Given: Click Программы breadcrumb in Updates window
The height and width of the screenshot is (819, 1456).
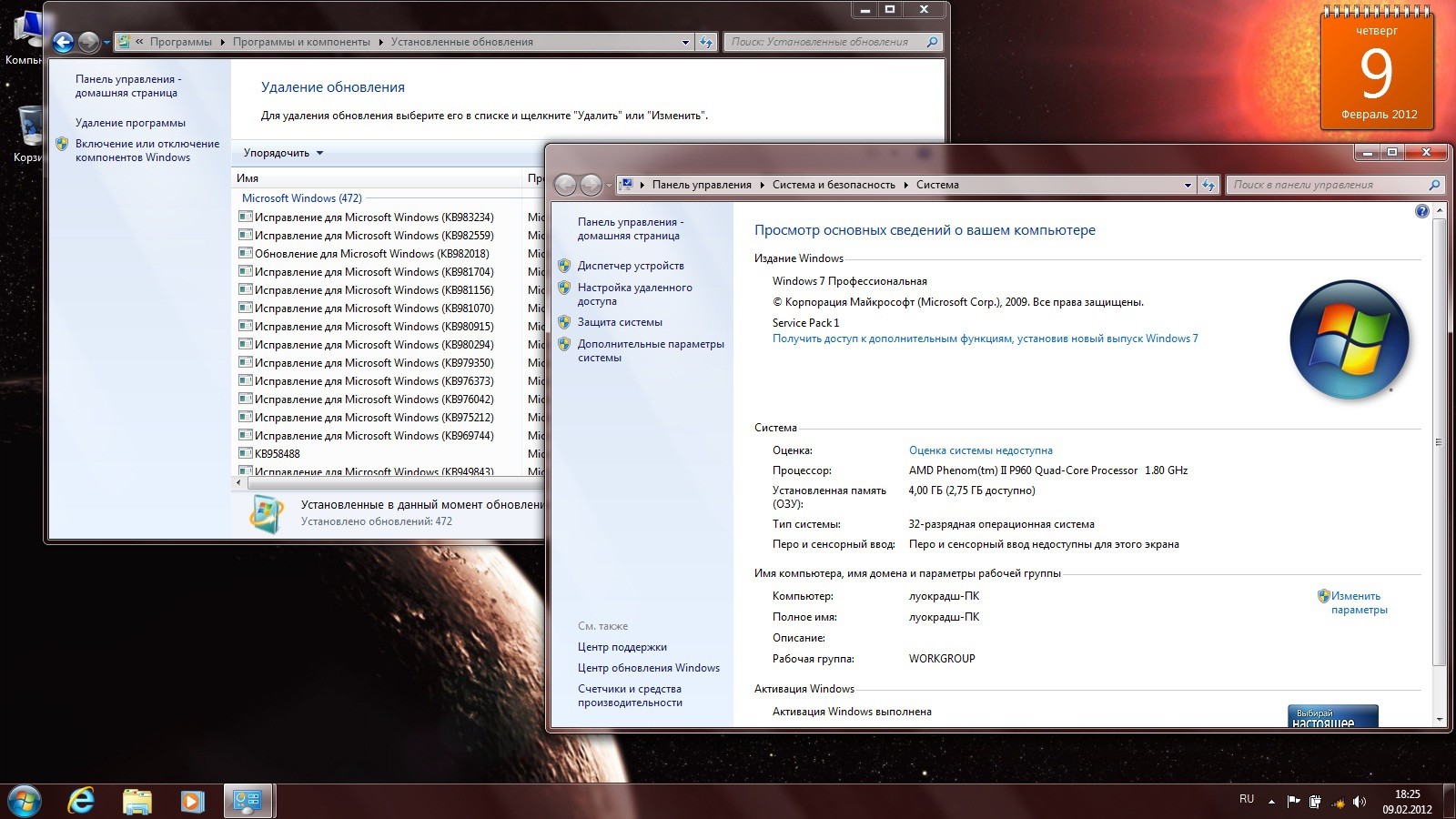Looking at the screenshot, I should click(x=180, y=42).
